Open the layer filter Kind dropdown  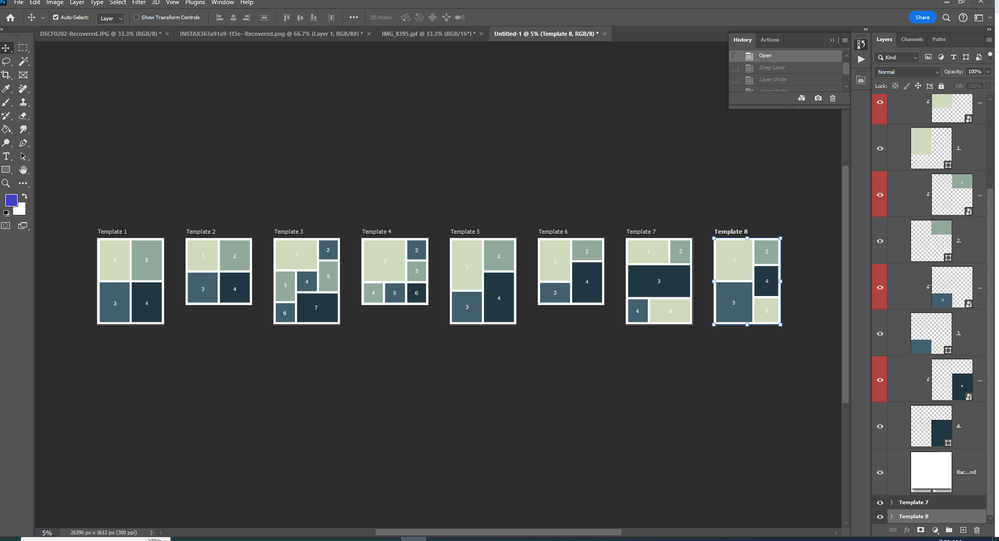tap(897, 57)
